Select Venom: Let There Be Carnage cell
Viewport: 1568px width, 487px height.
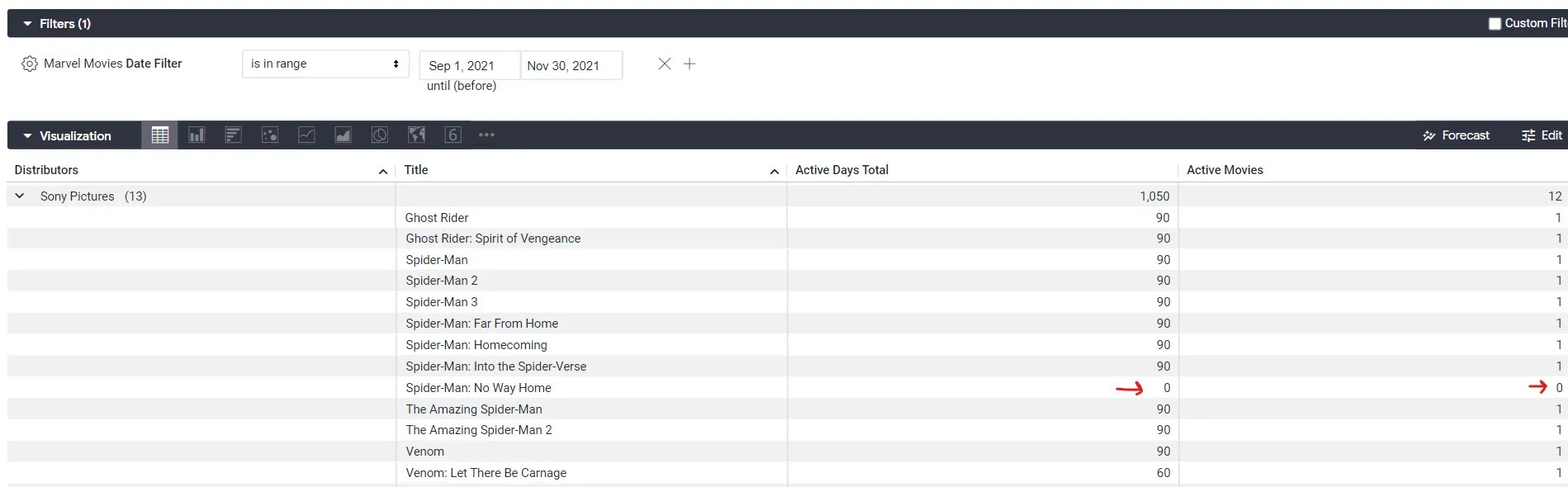click(x=486, y=473)
